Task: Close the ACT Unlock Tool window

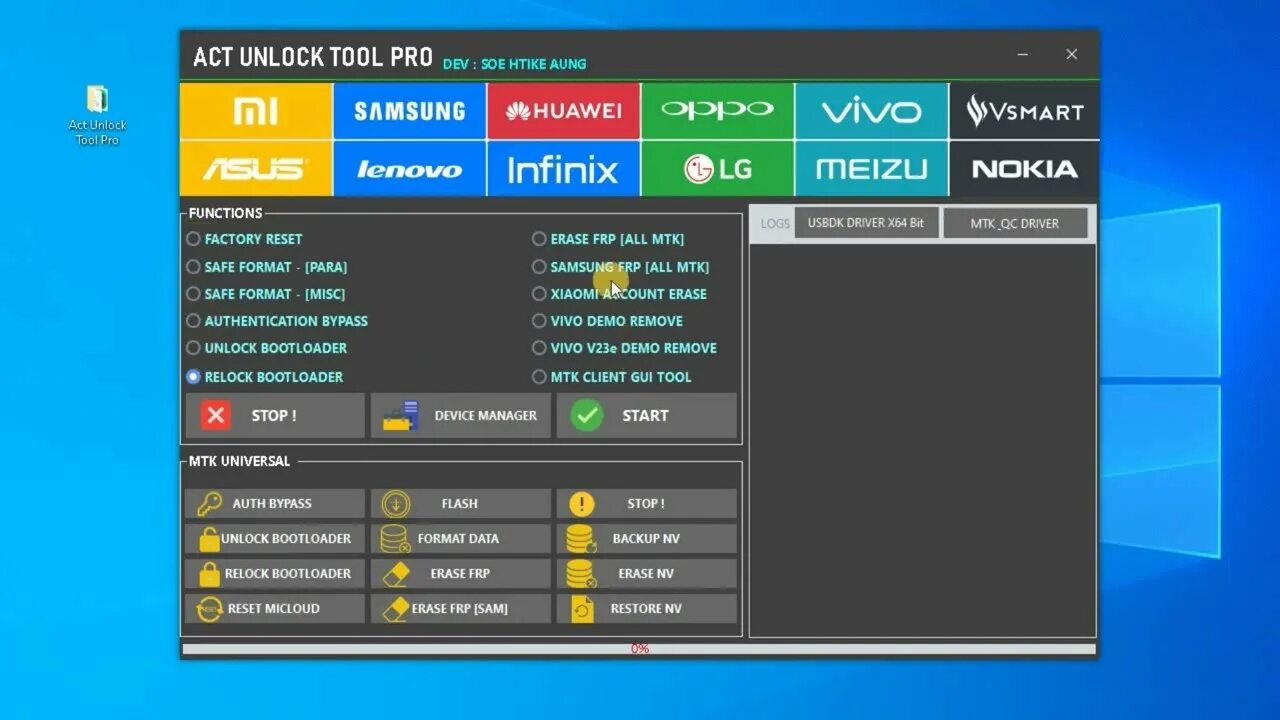Action: [1072, 55]
